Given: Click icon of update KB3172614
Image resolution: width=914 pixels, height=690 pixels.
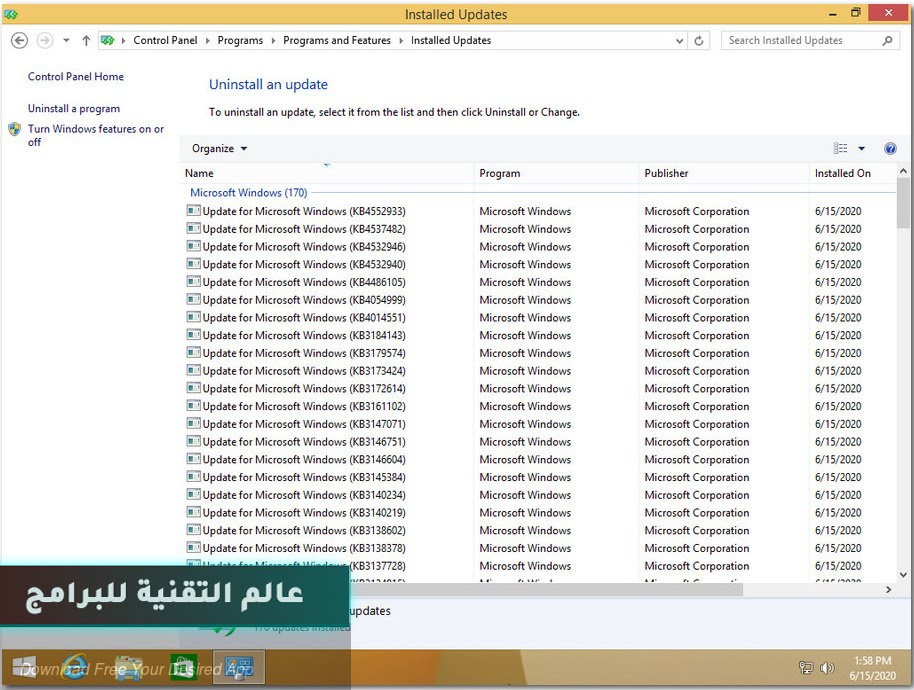Looking at the screenshot, I should (193, 388).
